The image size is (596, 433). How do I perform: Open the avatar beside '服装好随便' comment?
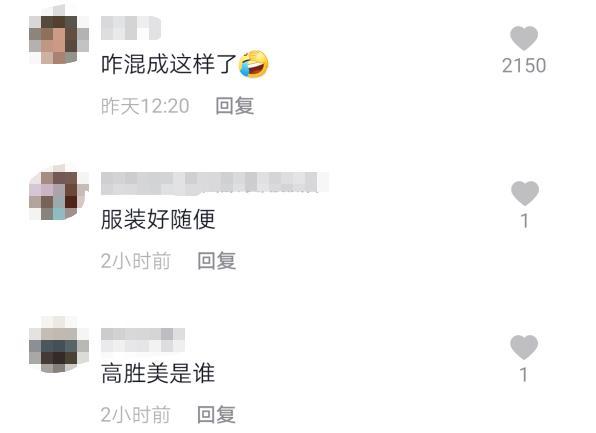tap(59, 195)
